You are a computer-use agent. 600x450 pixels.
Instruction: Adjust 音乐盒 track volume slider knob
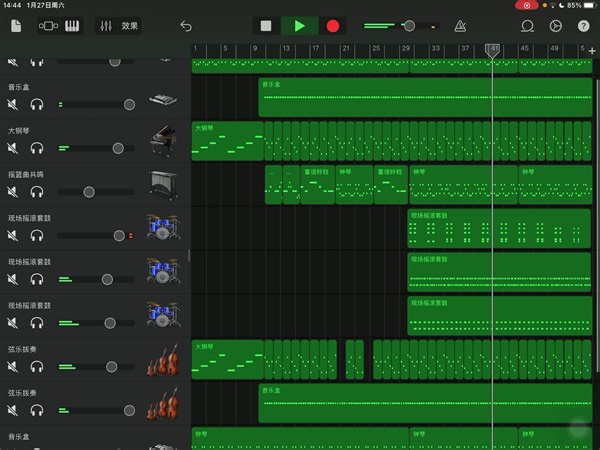(x=129, y=104)
